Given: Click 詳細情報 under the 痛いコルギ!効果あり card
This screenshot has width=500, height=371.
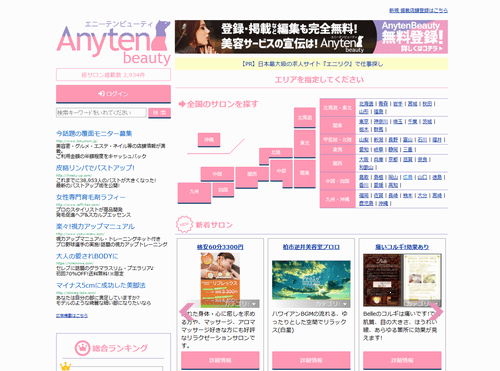Looking at the screenshot, I should tap(402, 360).
